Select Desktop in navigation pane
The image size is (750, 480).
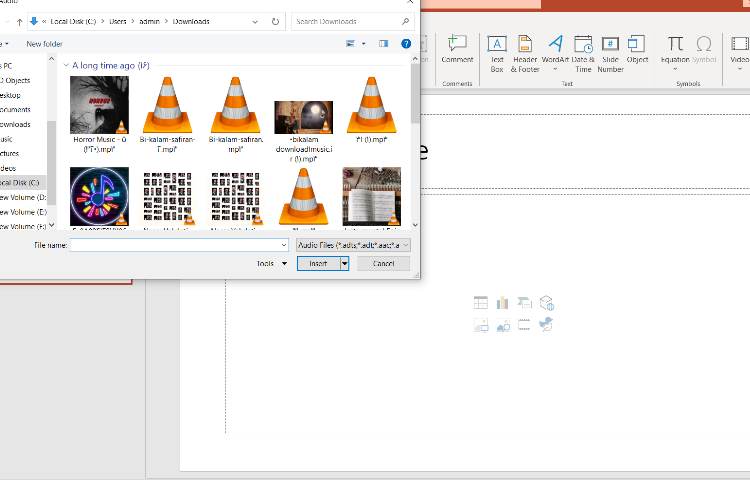[x=11, y=95]
